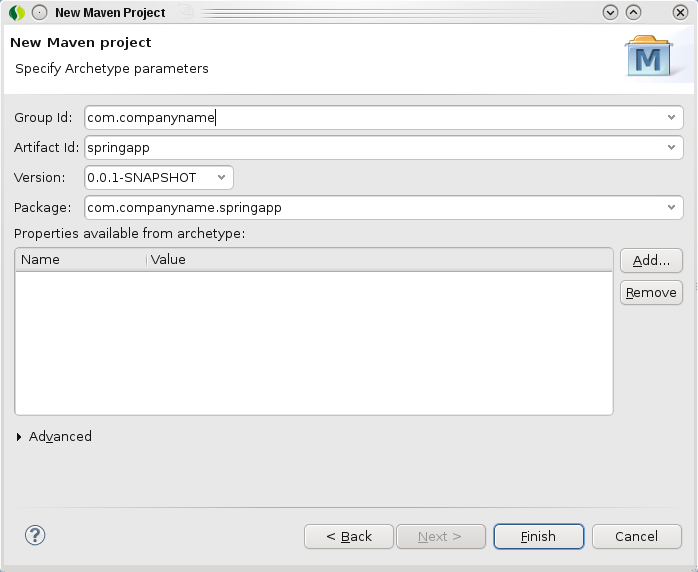Click the Remove property button
698x572 pixels.
[651, 292]
